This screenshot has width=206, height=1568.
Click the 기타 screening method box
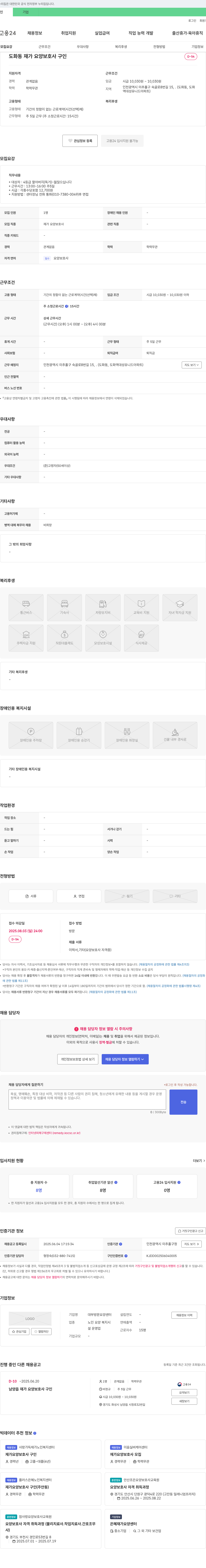pyautogui.click(x=175, y=896)
